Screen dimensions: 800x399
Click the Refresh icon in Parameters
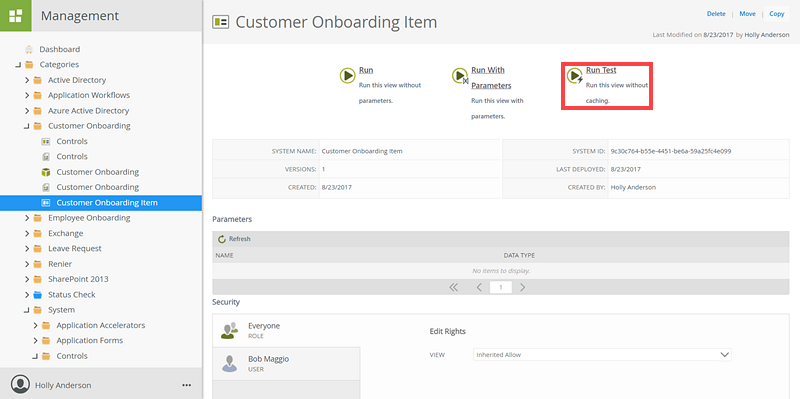point(222,239)
